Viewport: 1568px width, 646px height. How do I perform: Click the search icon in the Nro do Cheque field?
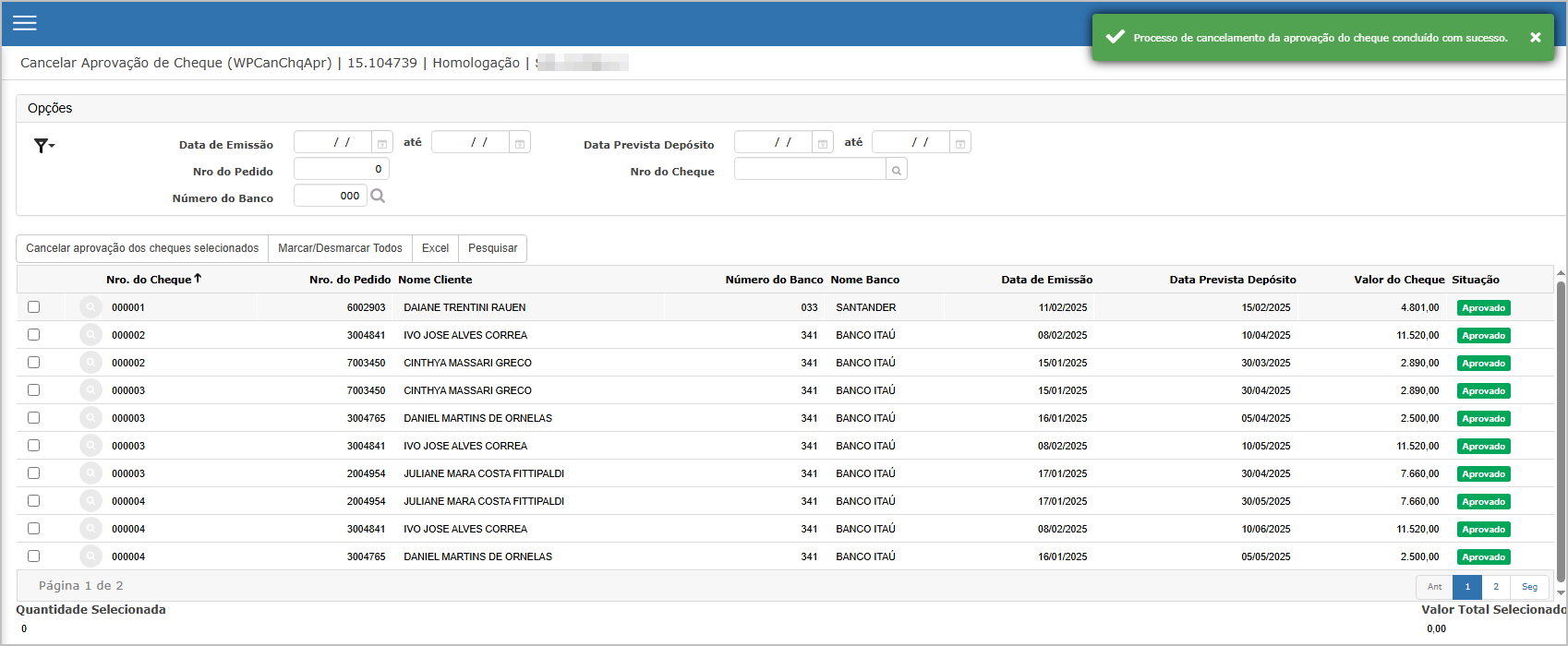click(896, 170)
